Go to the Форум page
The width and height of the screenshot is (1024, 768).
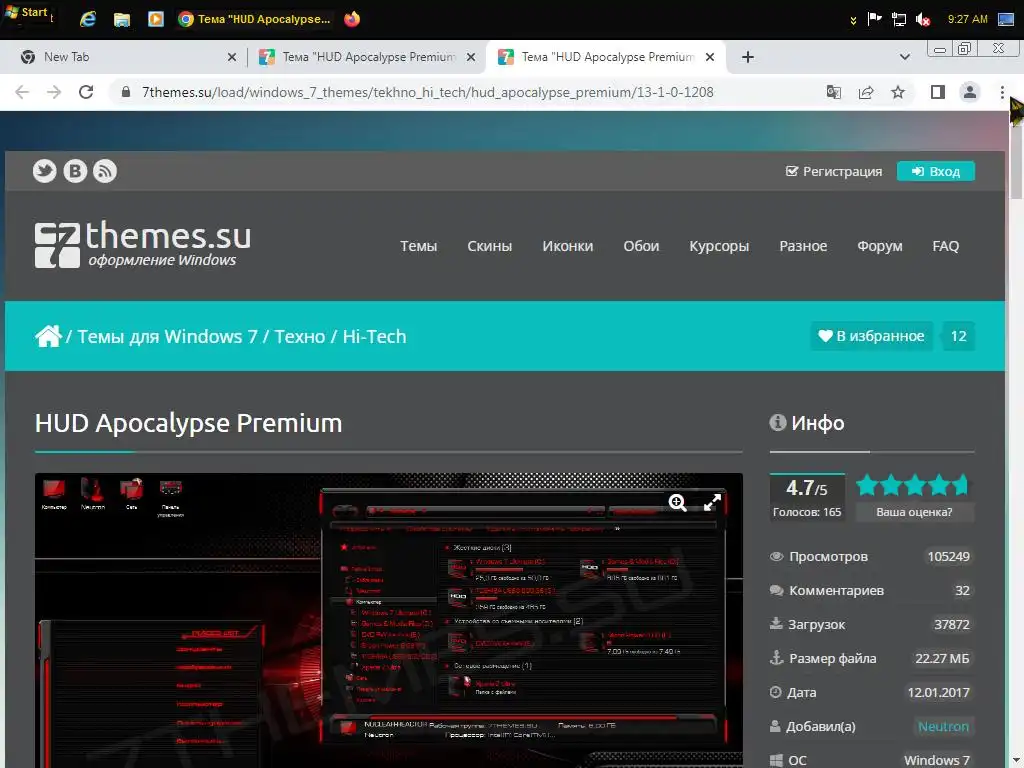click(880, 246)
